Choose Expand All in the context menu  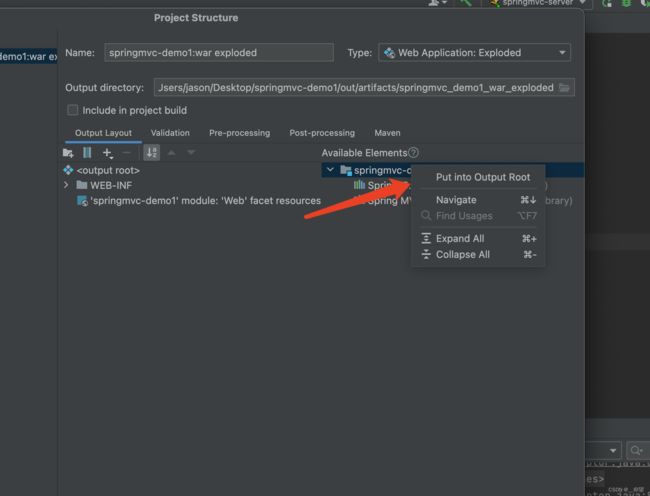478,239
